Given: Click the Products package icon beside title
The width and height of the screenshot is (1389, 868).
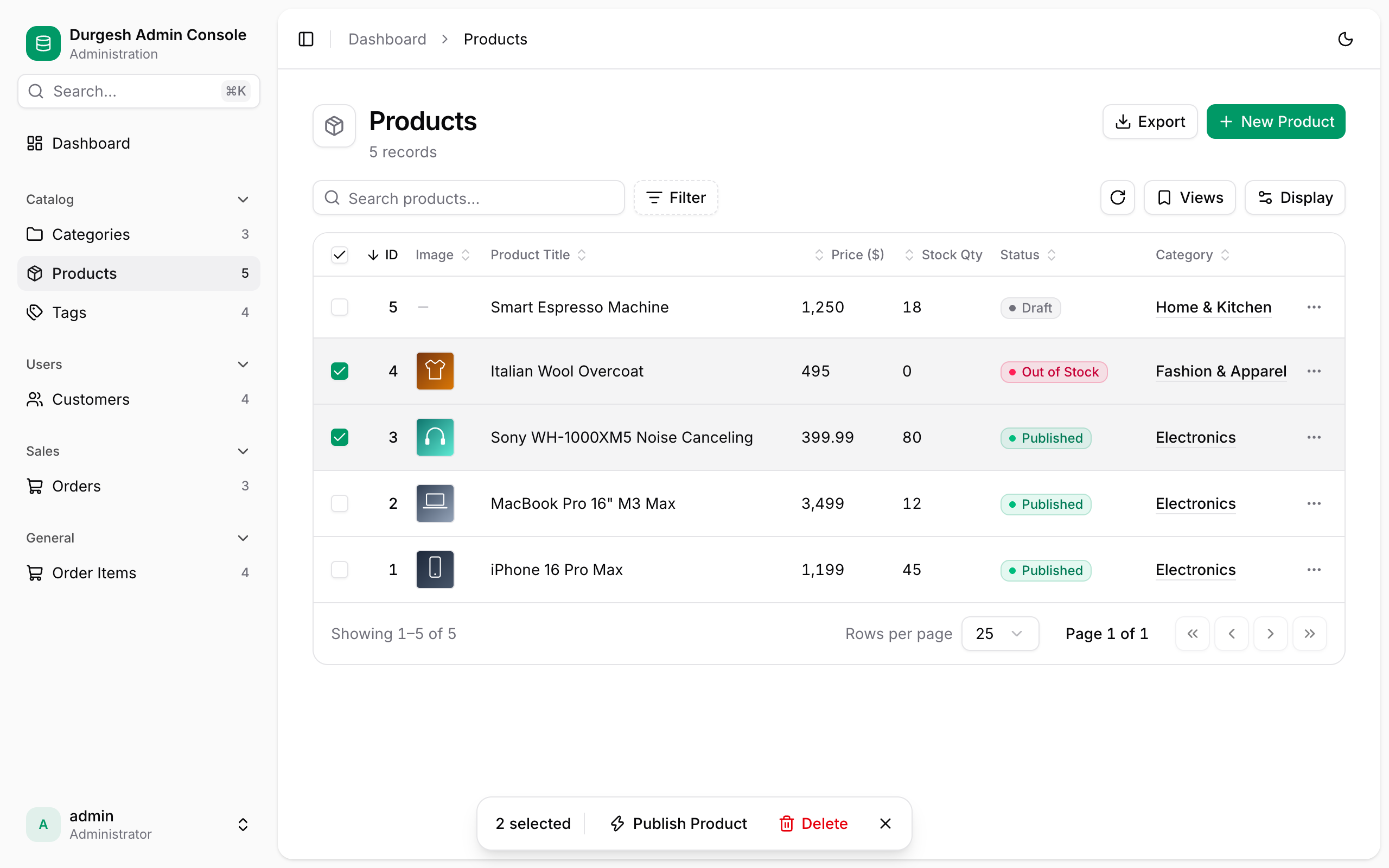Looking at the screenshot, I should click(x=334, y=126).
